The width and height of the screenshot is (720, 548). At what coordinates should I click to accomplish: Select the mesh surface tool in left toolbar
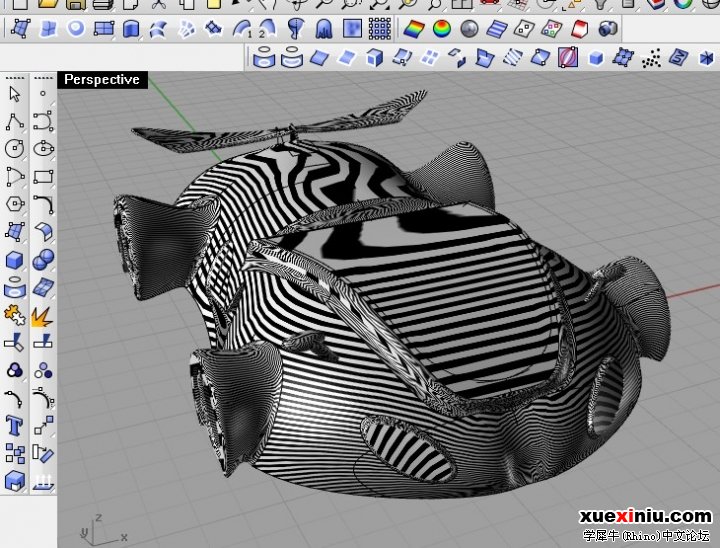(x=43, y=287)
